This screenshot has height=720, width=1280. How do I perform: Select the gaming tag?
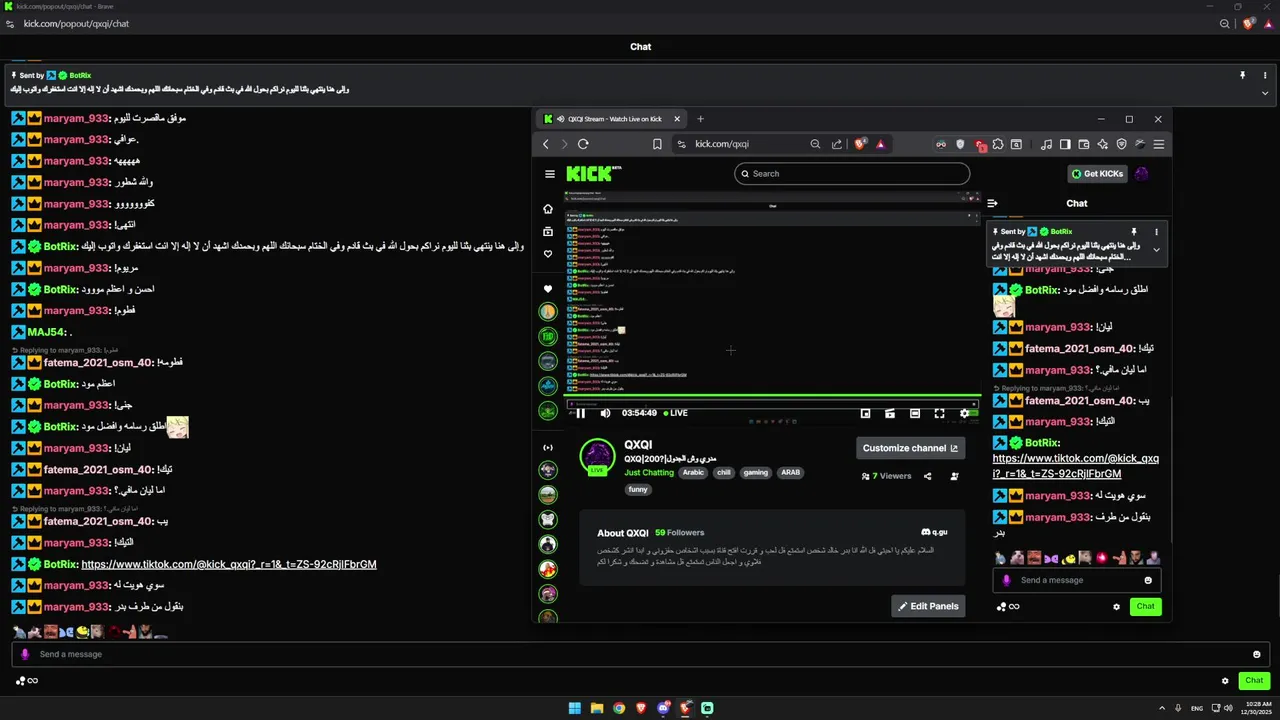tap(756, 473)
